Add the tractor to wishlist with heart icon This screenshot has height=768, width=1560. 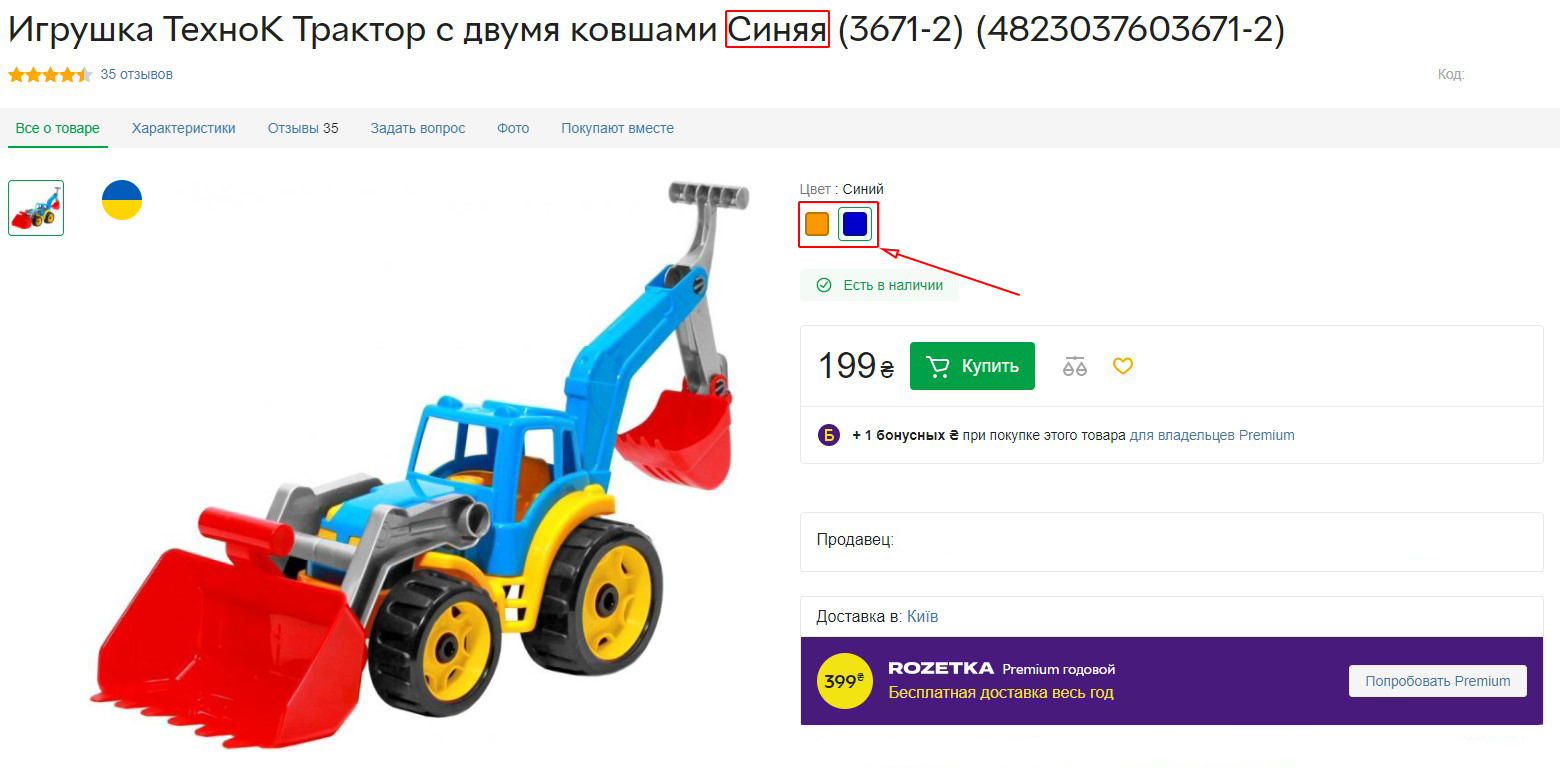click(1123, 366)
